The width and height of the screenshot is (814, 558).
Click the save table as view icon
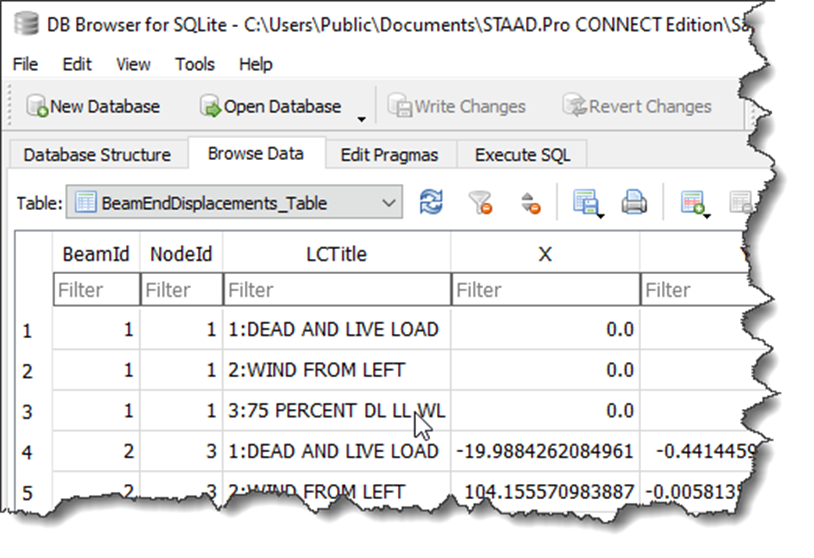[x=585, y=202]
